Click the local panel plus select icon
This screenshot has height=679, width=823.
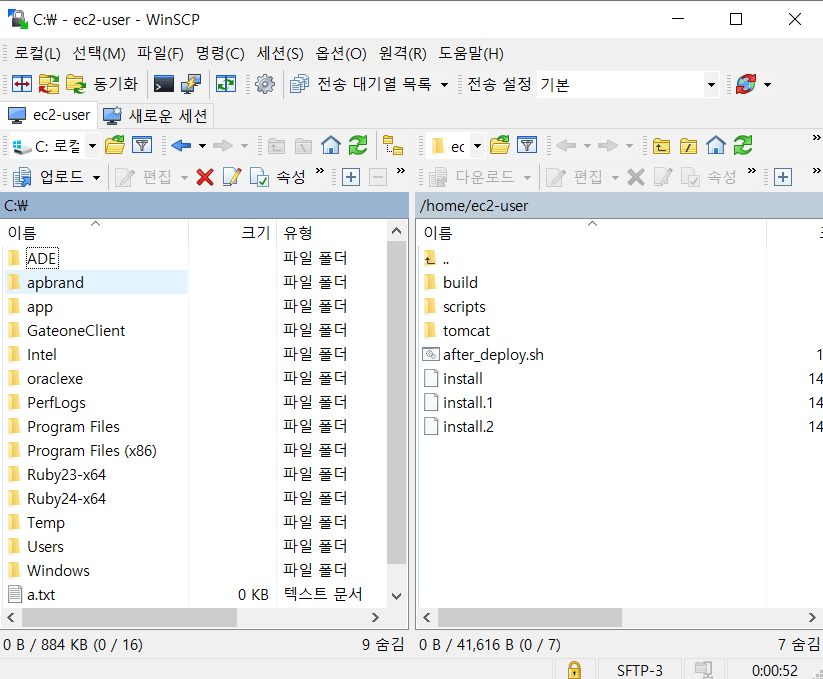pos(351,177)
